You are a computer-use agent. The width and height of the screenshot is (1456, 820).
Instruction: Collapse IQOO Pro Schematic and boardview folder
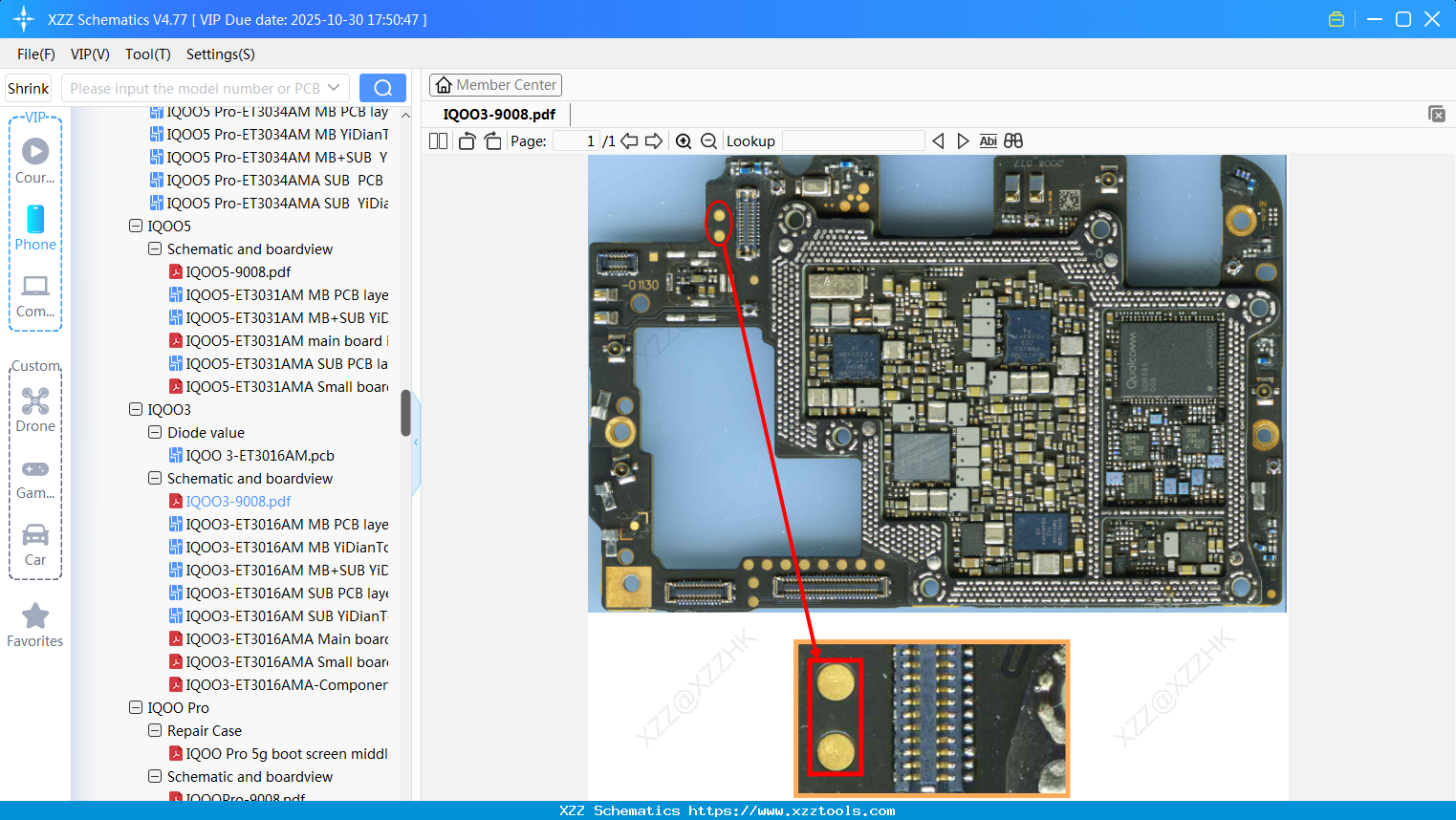click(155, 777)
